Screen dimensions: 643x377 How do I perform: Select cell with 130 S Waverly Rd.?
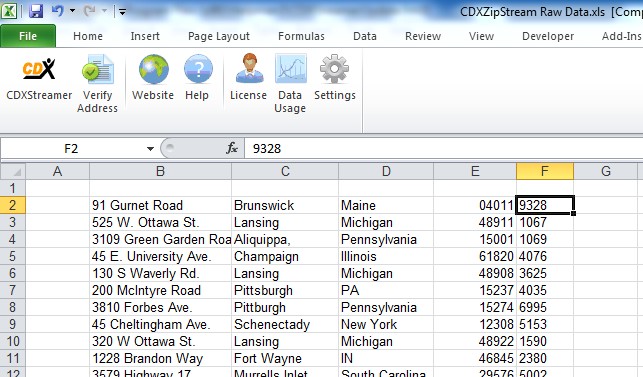pos(160,273)
